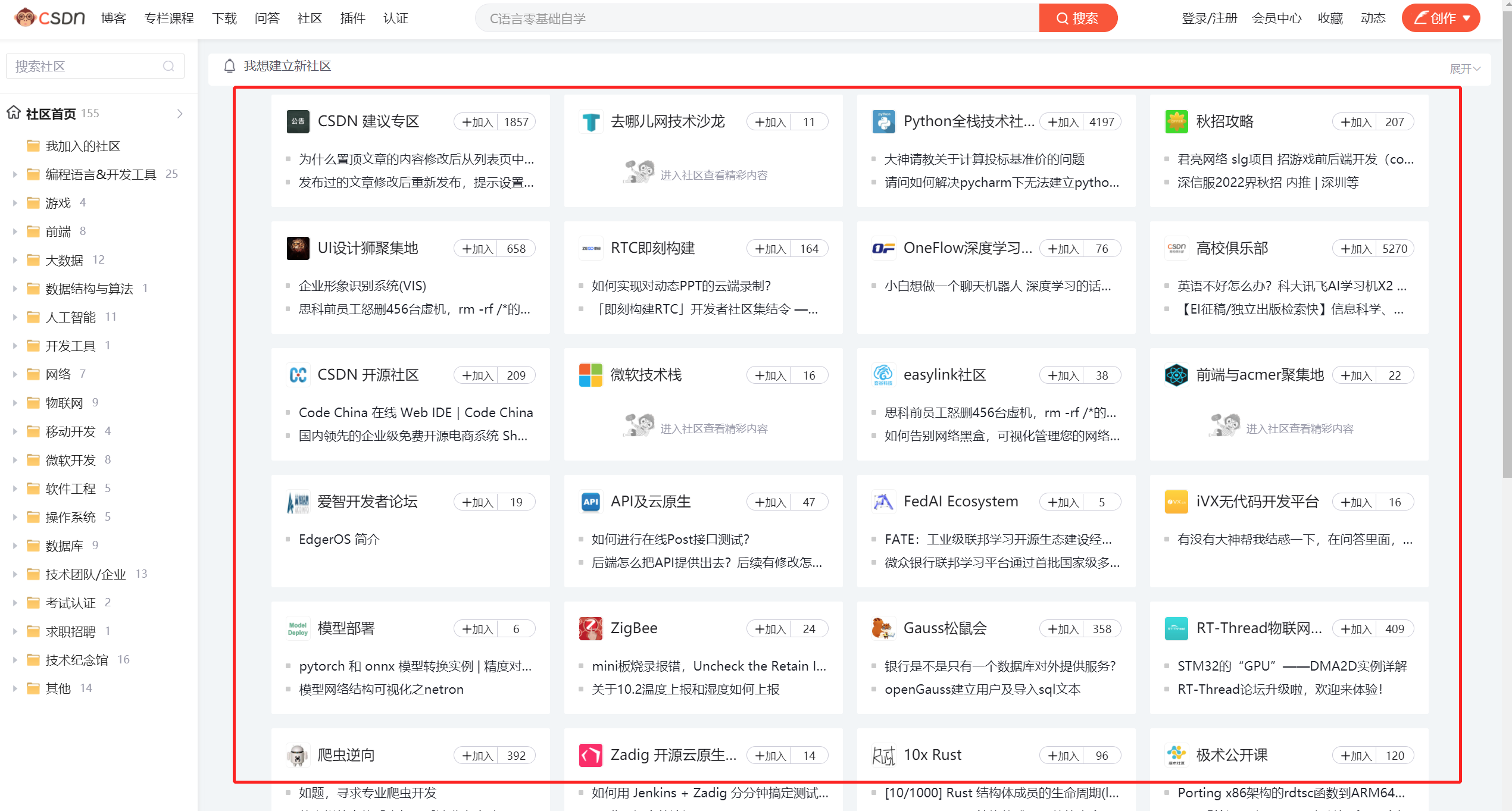The height and width of the screenshot is (811, 1512).
Task: Open UI设计狮聚集地 logo icon
Action: pyautogui.click(x=298, y=248)
